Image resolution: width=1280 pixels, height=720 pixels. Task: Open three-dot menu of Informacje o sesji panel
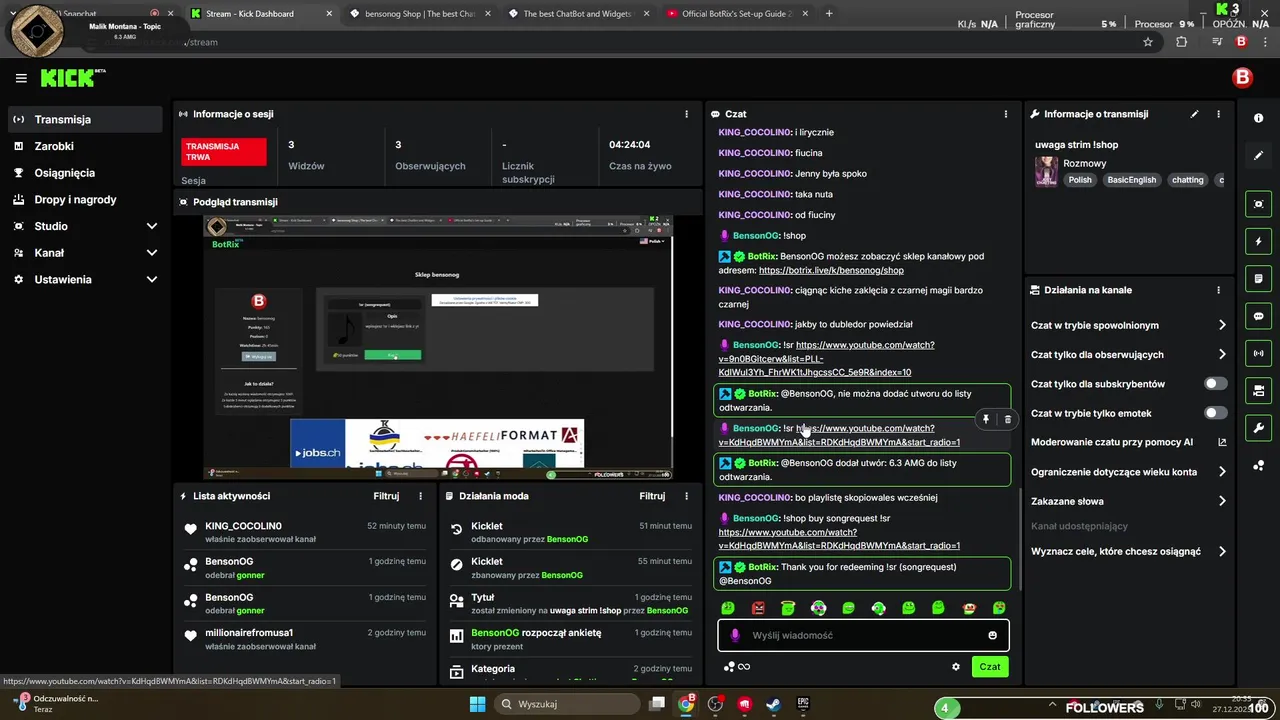pos(686,114)
